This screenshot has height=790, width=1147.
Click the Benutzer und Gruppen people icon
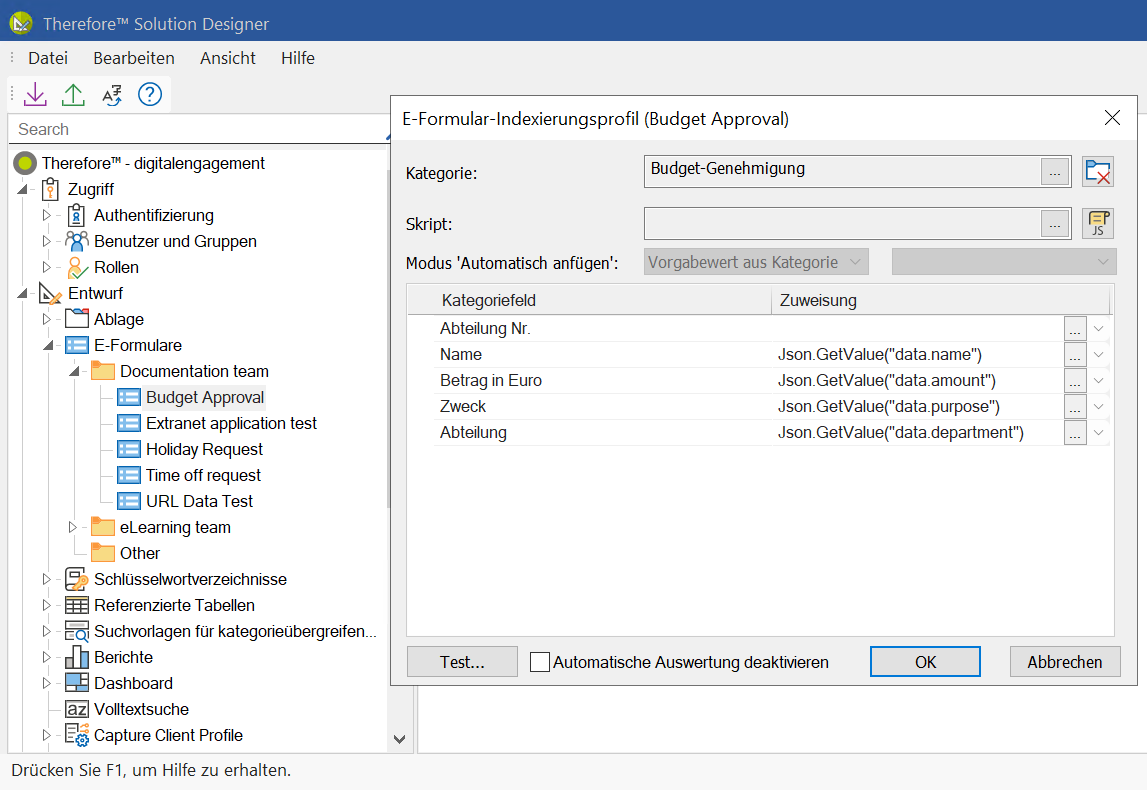click(77, 241)
